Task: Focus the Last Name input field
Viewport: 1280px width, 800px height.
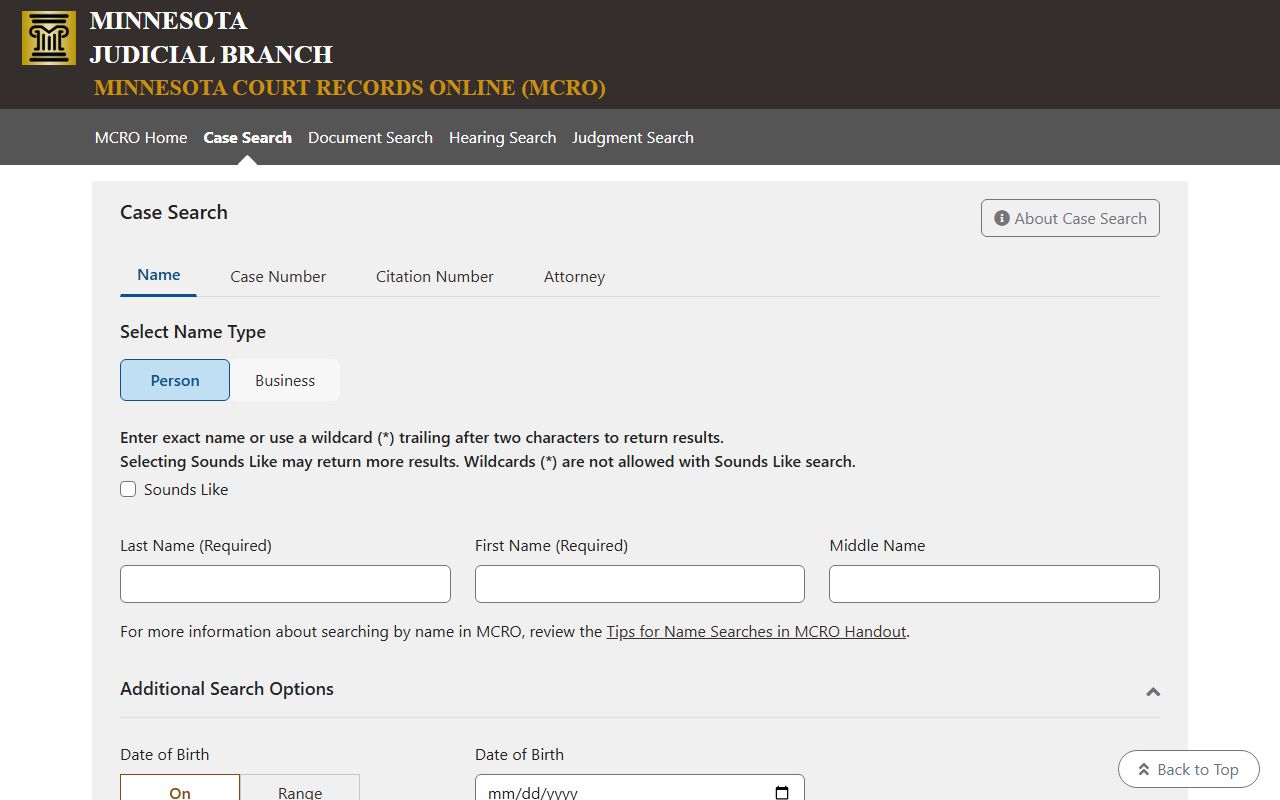Action: click(285, 584)
